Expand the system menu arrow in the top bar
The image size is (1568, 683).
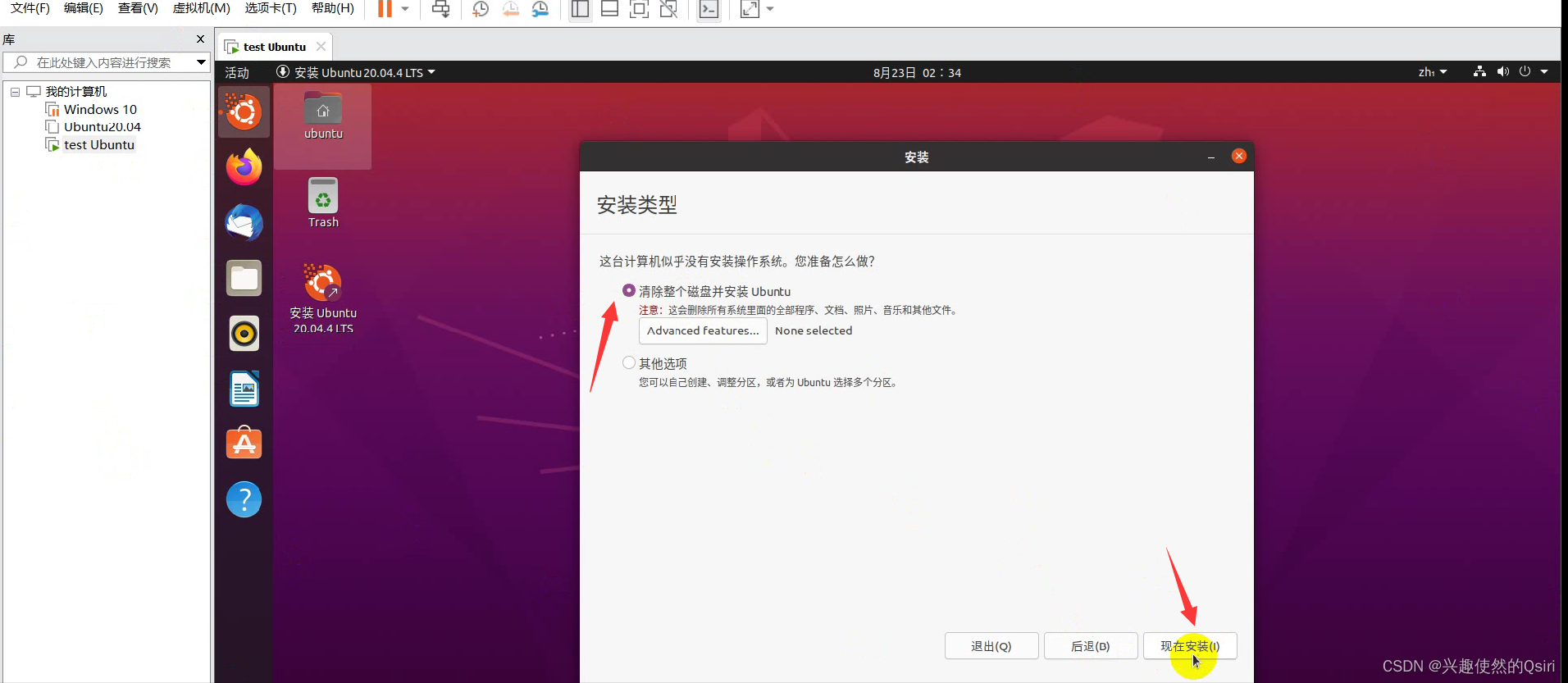tap(1544, 71)
